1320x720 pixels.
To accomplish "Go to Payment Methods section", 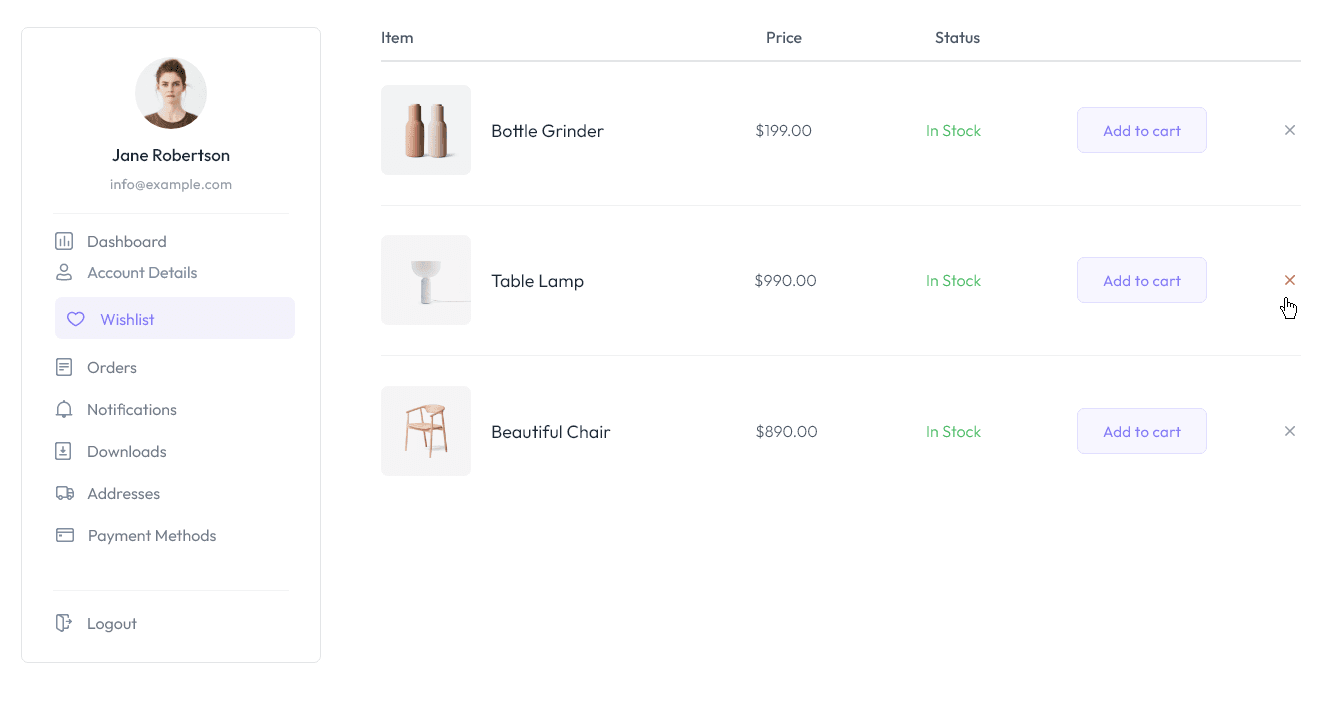I will (x=152, y=535).
